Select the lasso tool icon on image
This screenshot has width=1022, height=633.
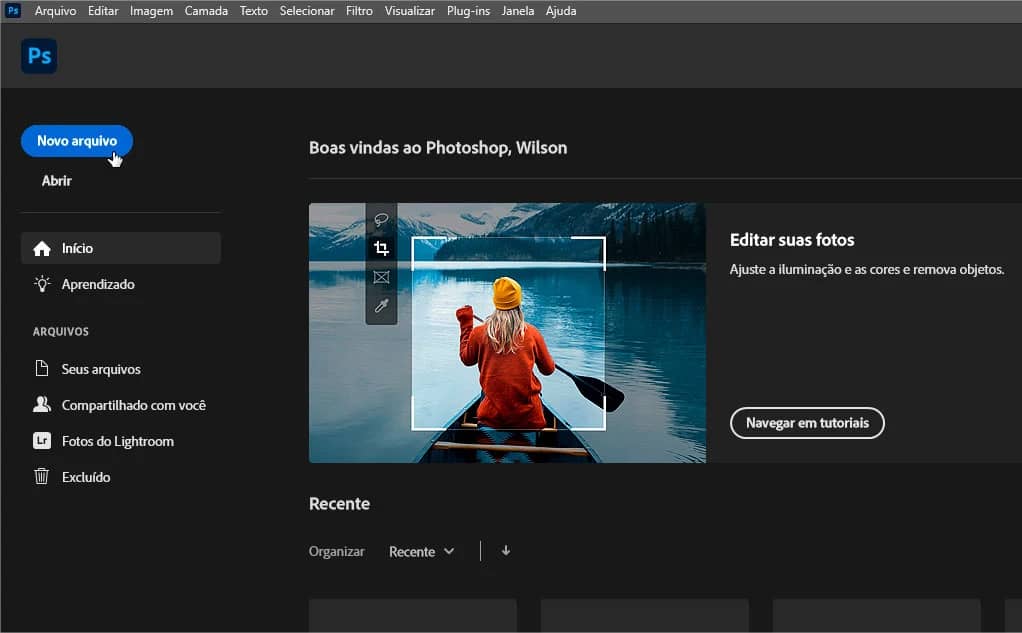pyautogui.click(x=381, y=219)
